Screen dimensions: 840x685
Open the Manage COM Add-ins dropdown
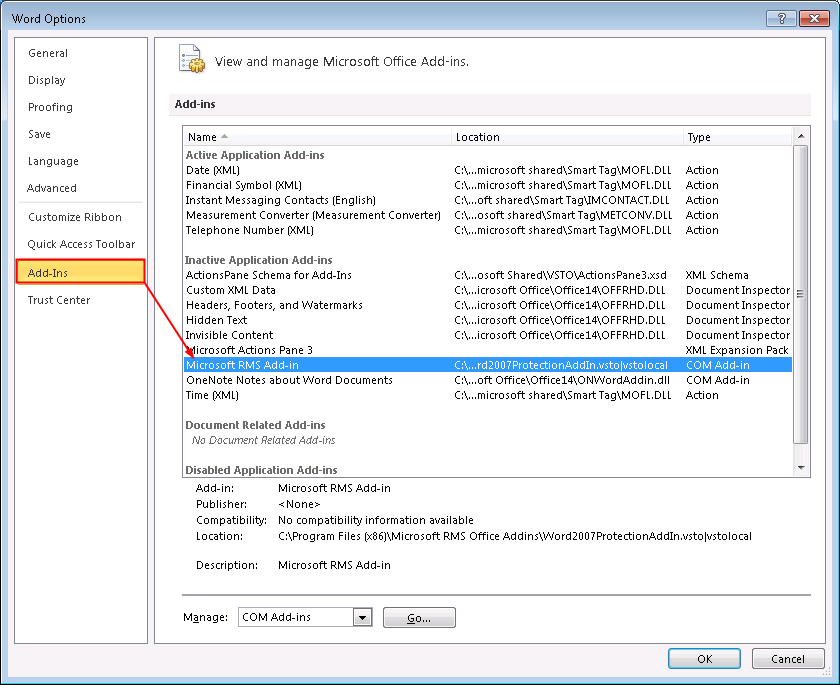point(363,617)
